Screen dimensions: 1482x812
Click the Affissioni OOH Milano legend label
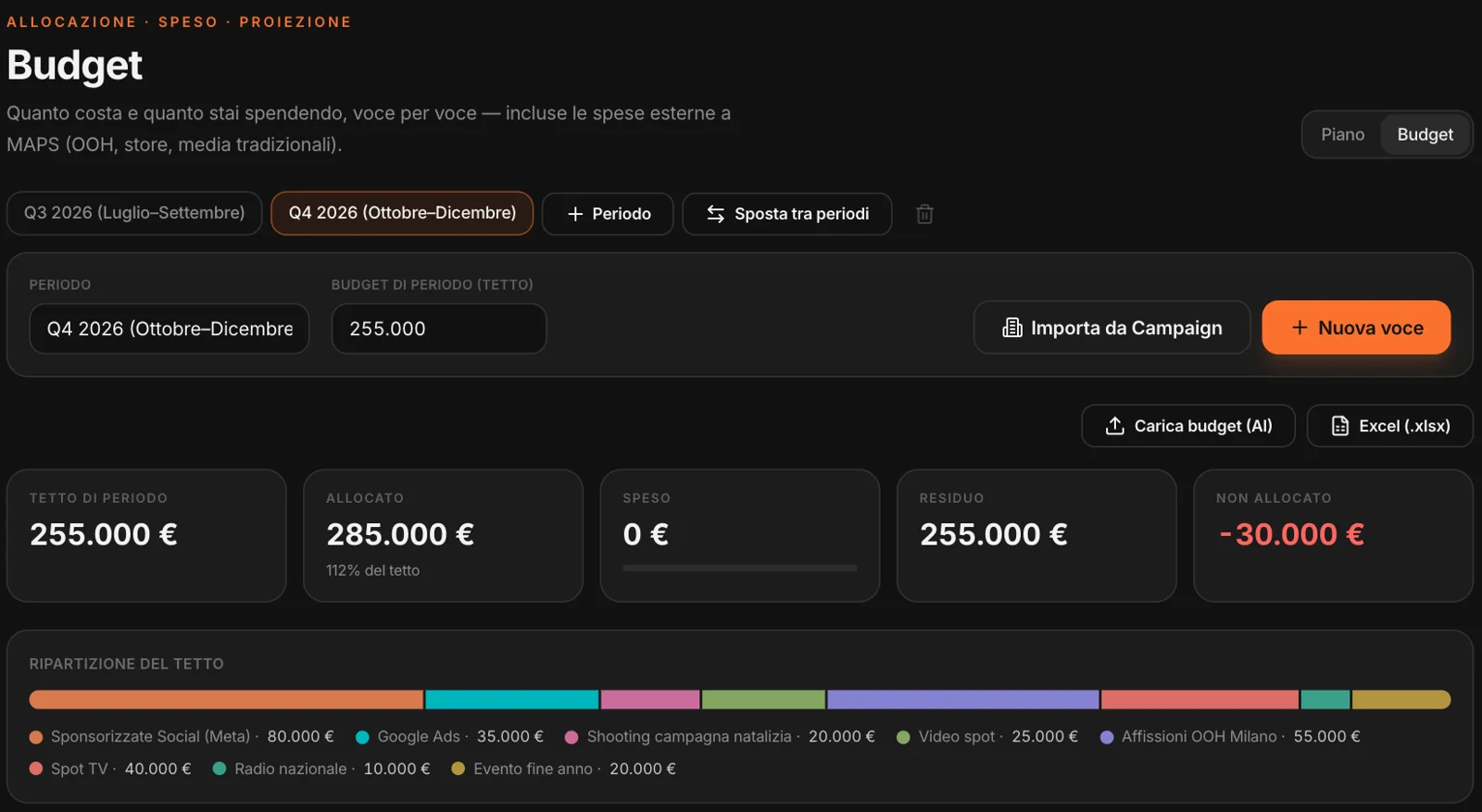click(1199, 737)
